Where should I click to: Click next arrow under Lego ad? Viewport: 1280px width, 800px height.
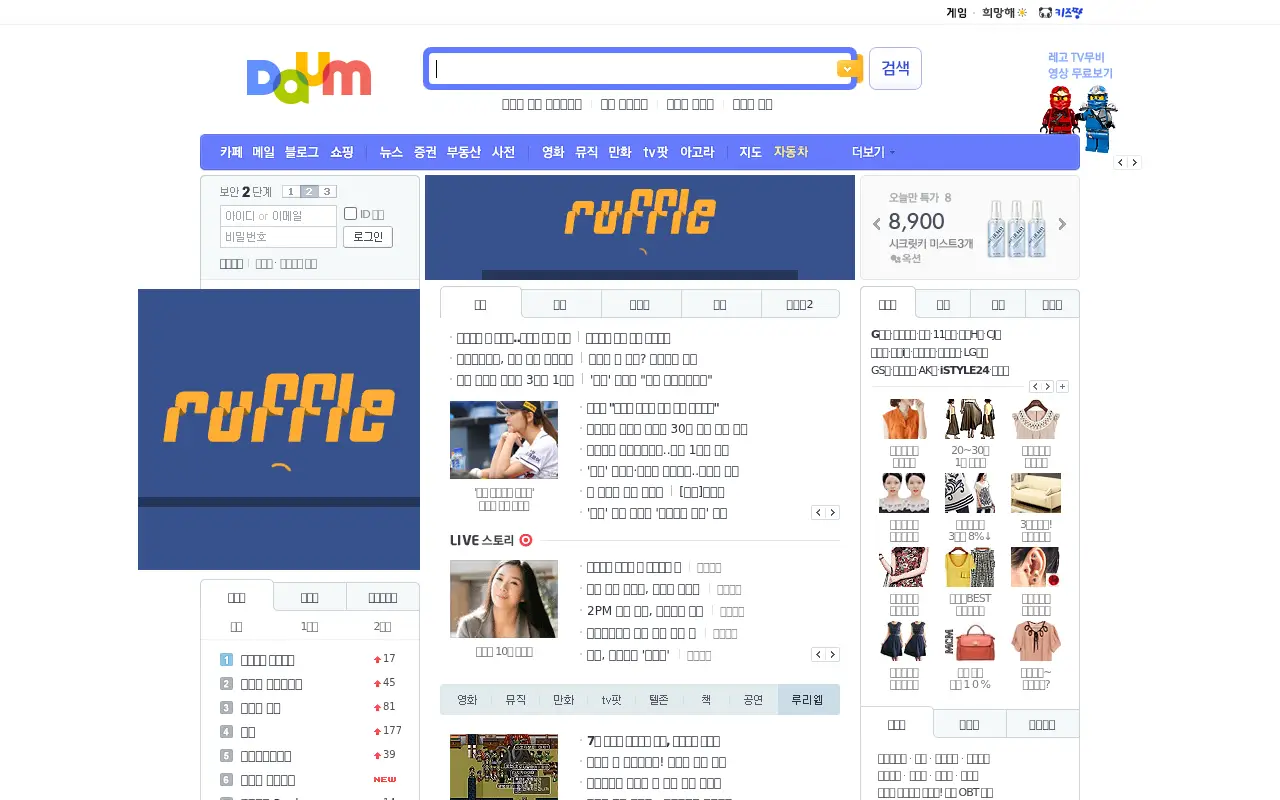pos(1135,162)
